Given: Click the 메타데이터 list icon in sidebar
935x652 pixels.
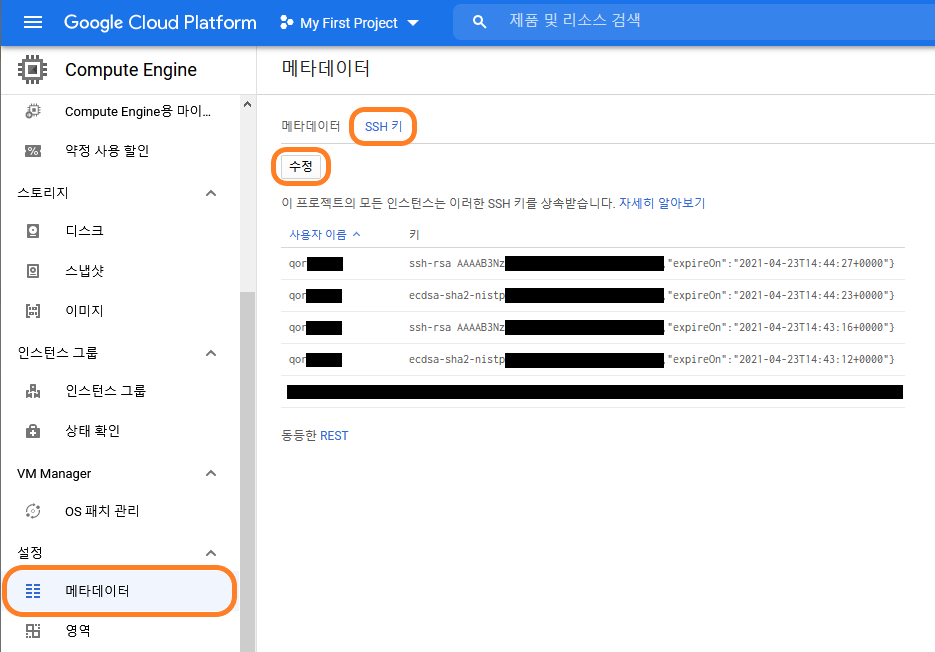Looking at the screenshot, I should 33,591.
